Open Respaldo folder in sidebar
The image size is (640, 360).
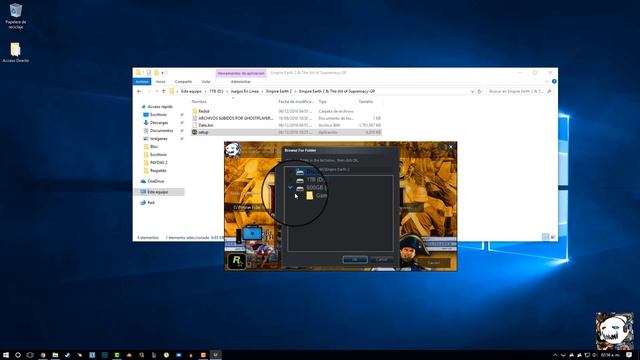(158, 171)
